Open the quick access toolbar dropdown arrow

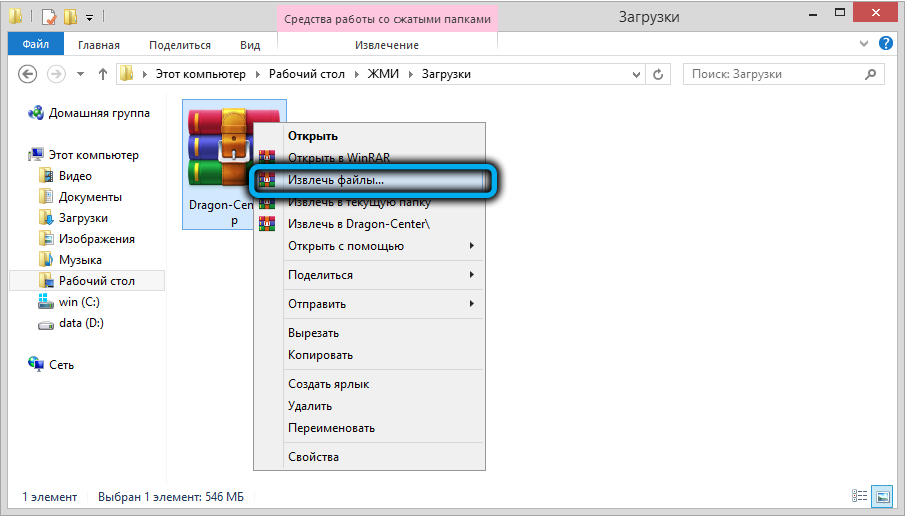(89, 18)
